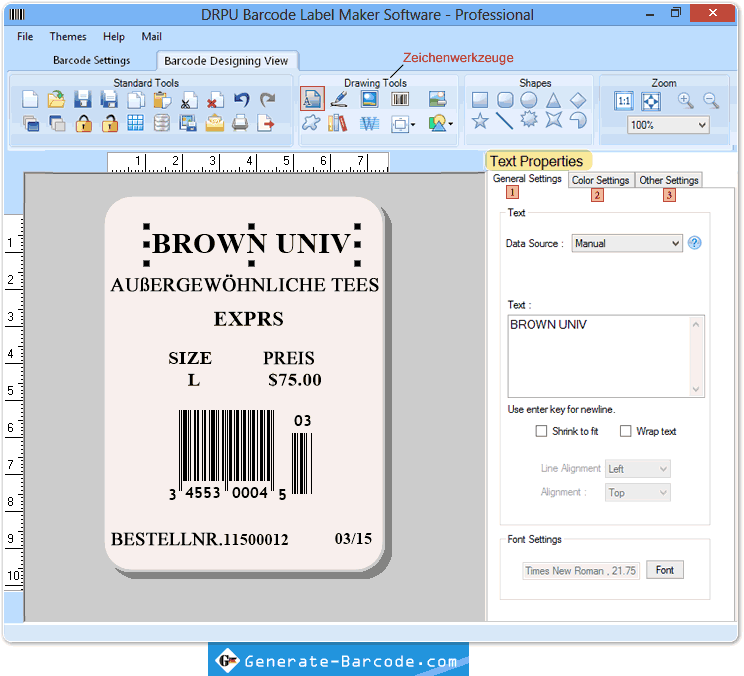Delete the selected object with red X icon
Screen dimensions: 744x676
click(x=215, y=100)
